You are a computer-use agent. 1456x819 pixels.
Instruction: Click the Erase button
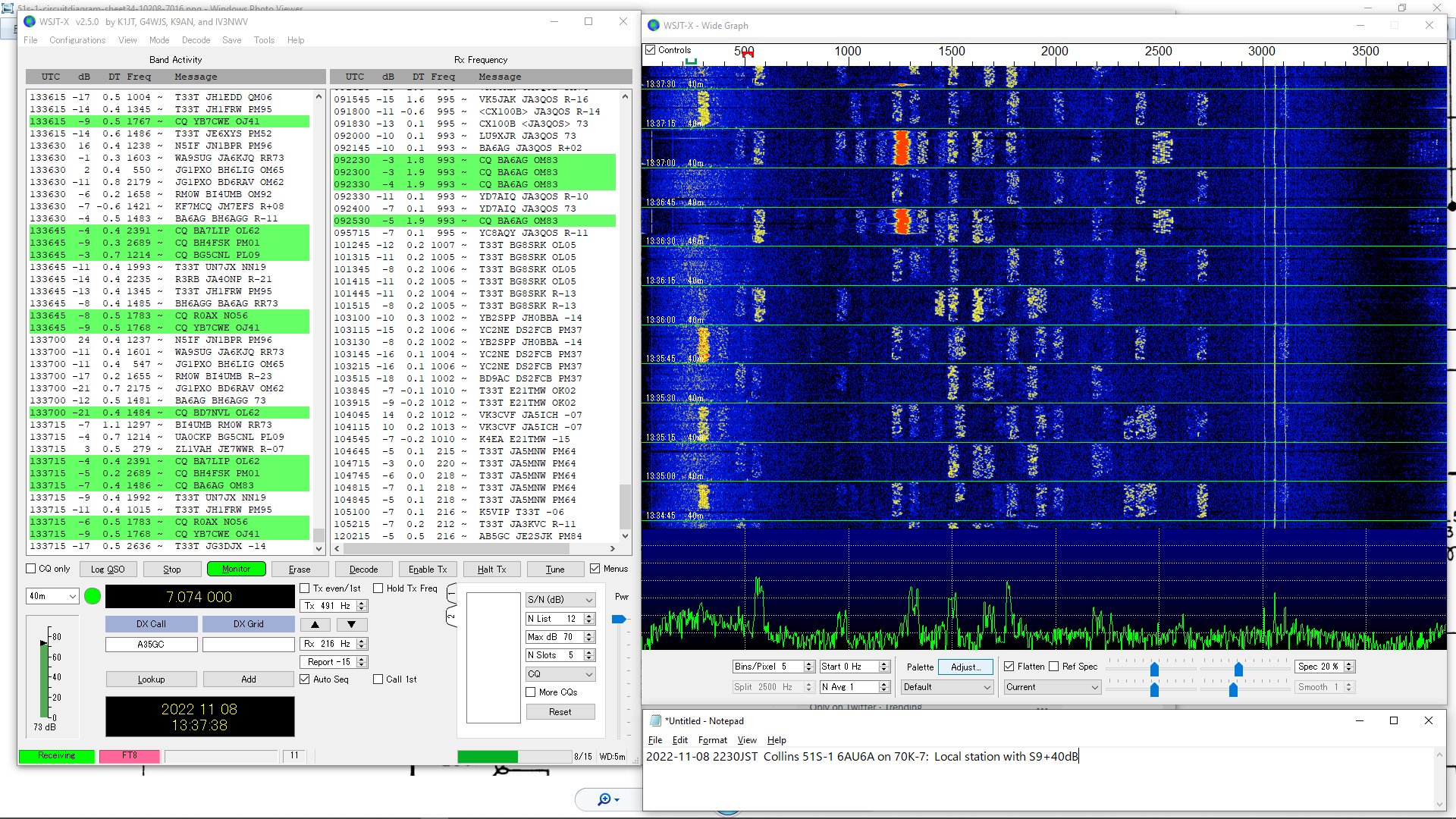[x=300, y=570]
